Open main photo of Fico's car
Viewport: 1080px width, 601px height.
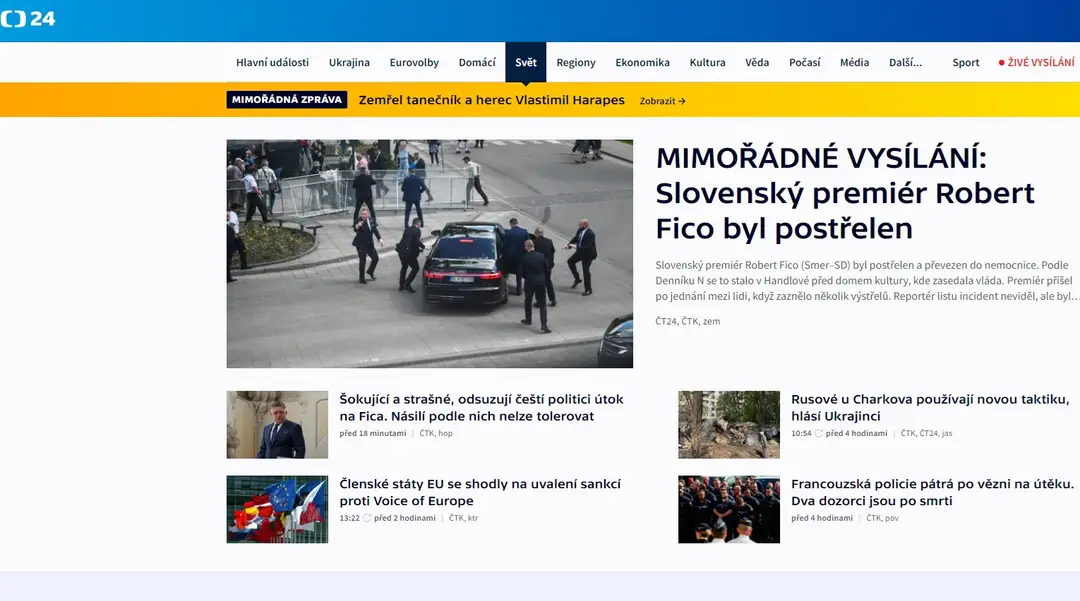click(430, 254)
